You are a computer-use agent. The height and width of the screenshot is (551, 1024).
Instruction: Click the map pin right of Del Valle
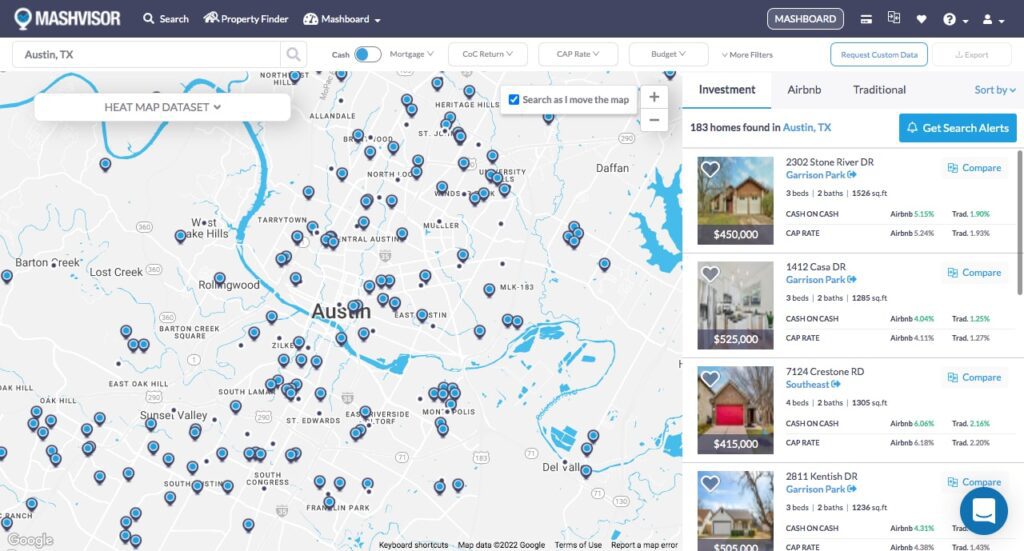click(x=586, y=471)
